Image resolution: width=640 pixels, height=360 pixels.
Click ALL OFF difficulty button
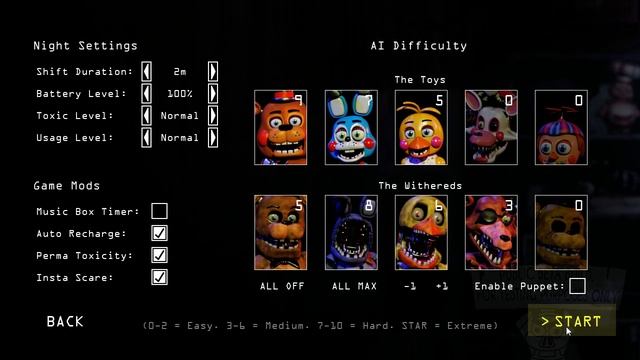click(282, 287)
